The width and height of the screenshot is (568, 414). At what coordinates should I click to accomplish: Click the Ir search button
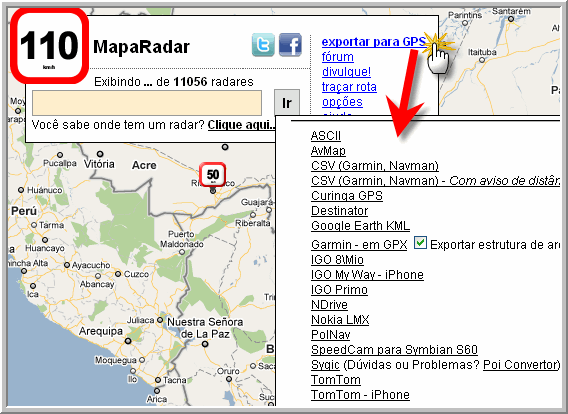tap(287, 103)
